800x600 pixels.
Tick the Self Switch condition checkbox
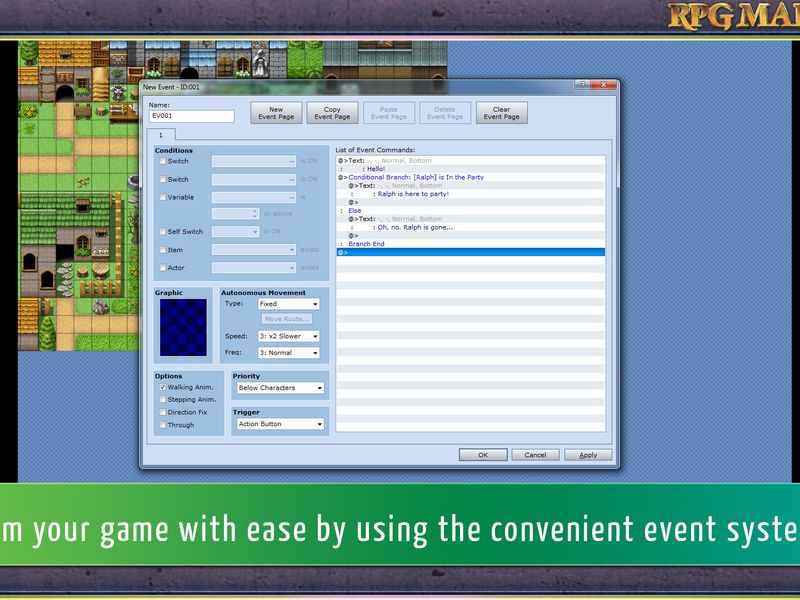[163, 232]
